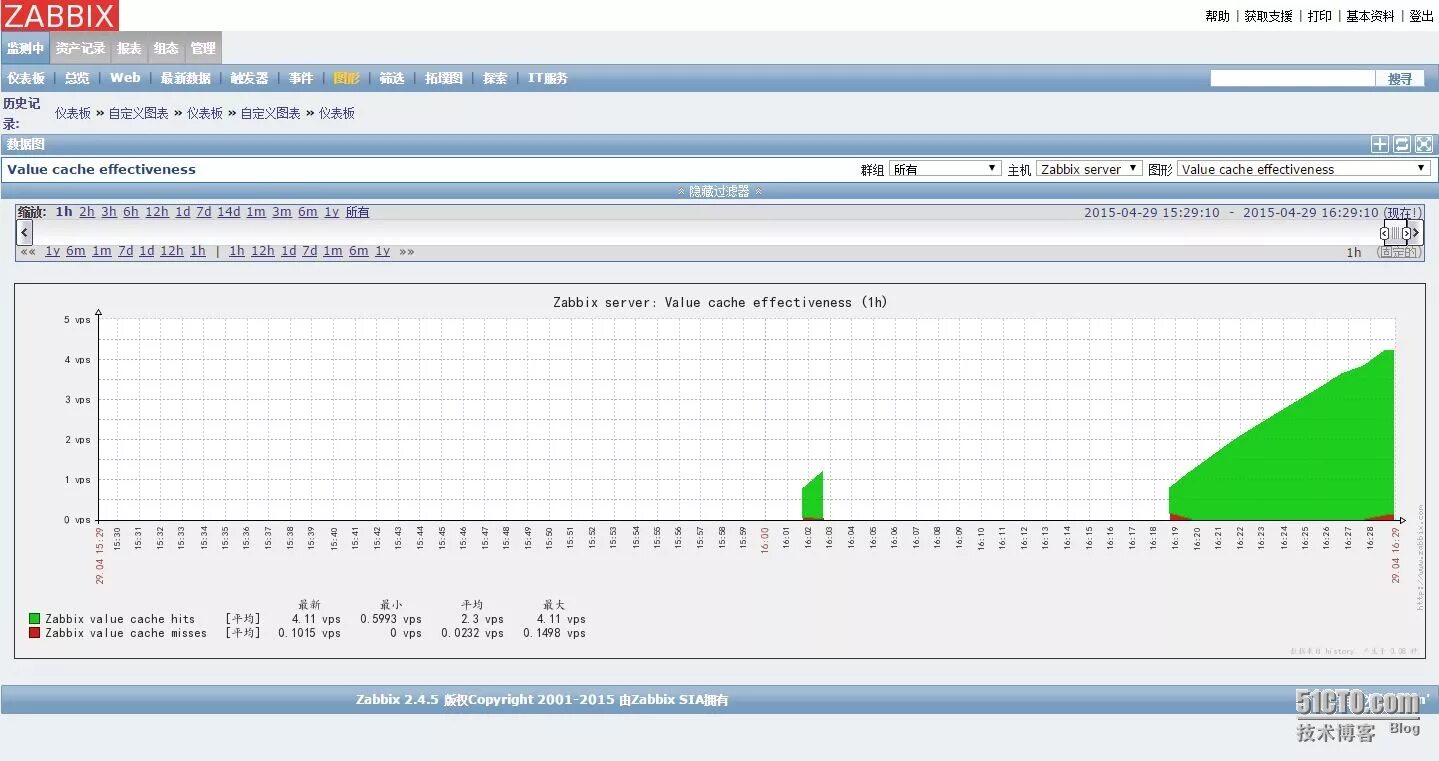This screenshot has width=1439, height=761.
Task: Switch to the 资产记录 tab
Action: [x=80, y=47]
